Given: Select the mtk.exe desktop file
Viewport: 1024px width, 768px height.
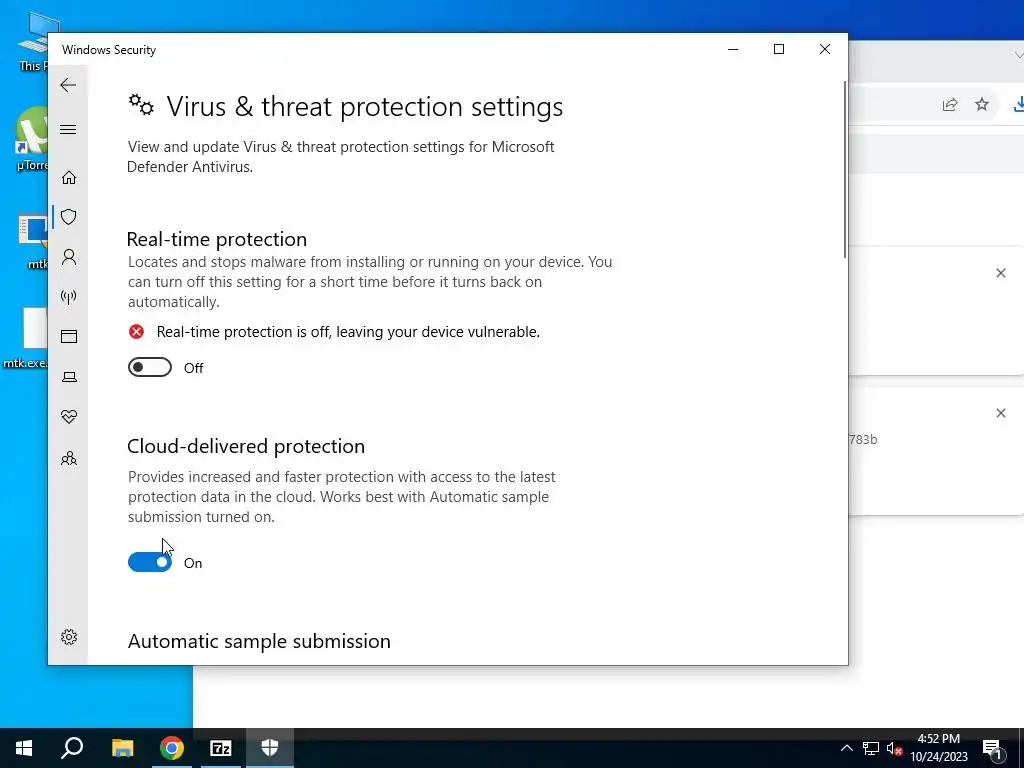Looking at the screenshot, I should coord(26,338).
